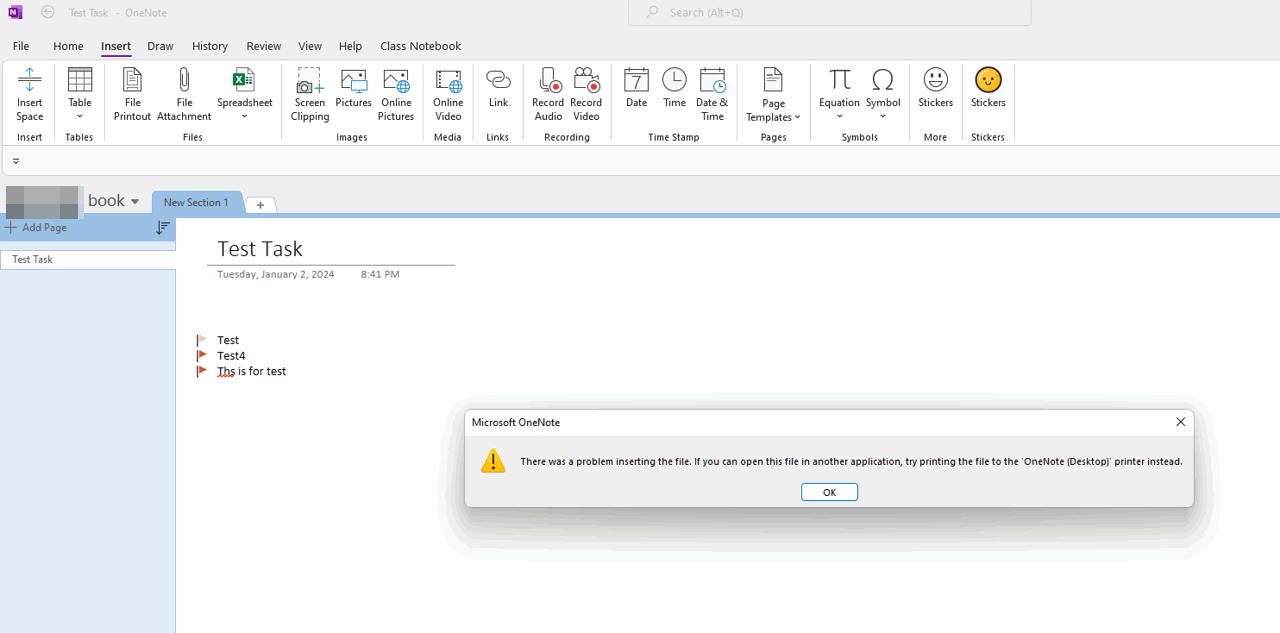1280x633 pixels.
Task: Click OK in the error dialog
Action: click(829, 492)
